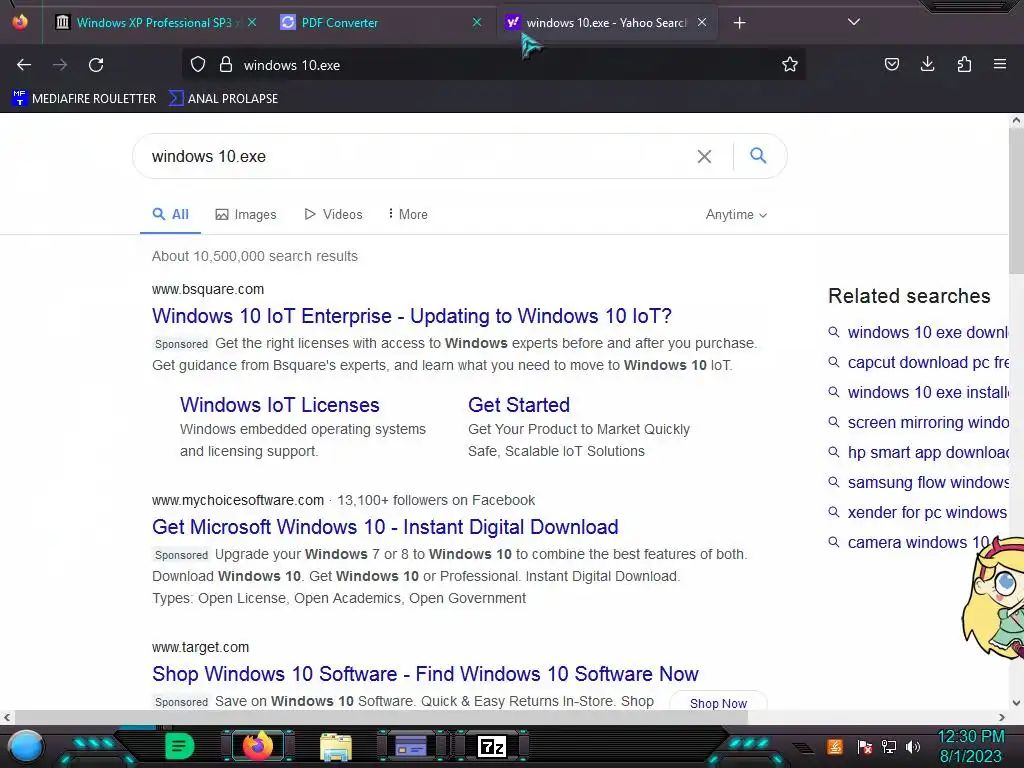Open the volume speaker tray icon

click(x=913, y=746)
